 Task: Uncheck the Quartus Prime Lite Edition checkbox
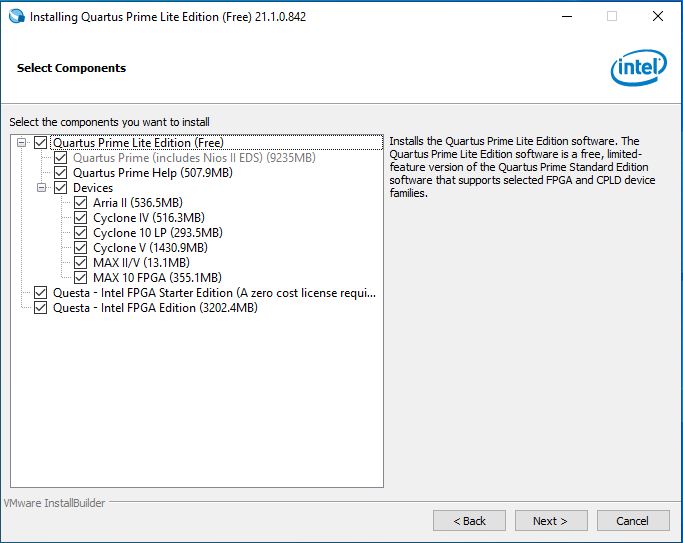40,143
